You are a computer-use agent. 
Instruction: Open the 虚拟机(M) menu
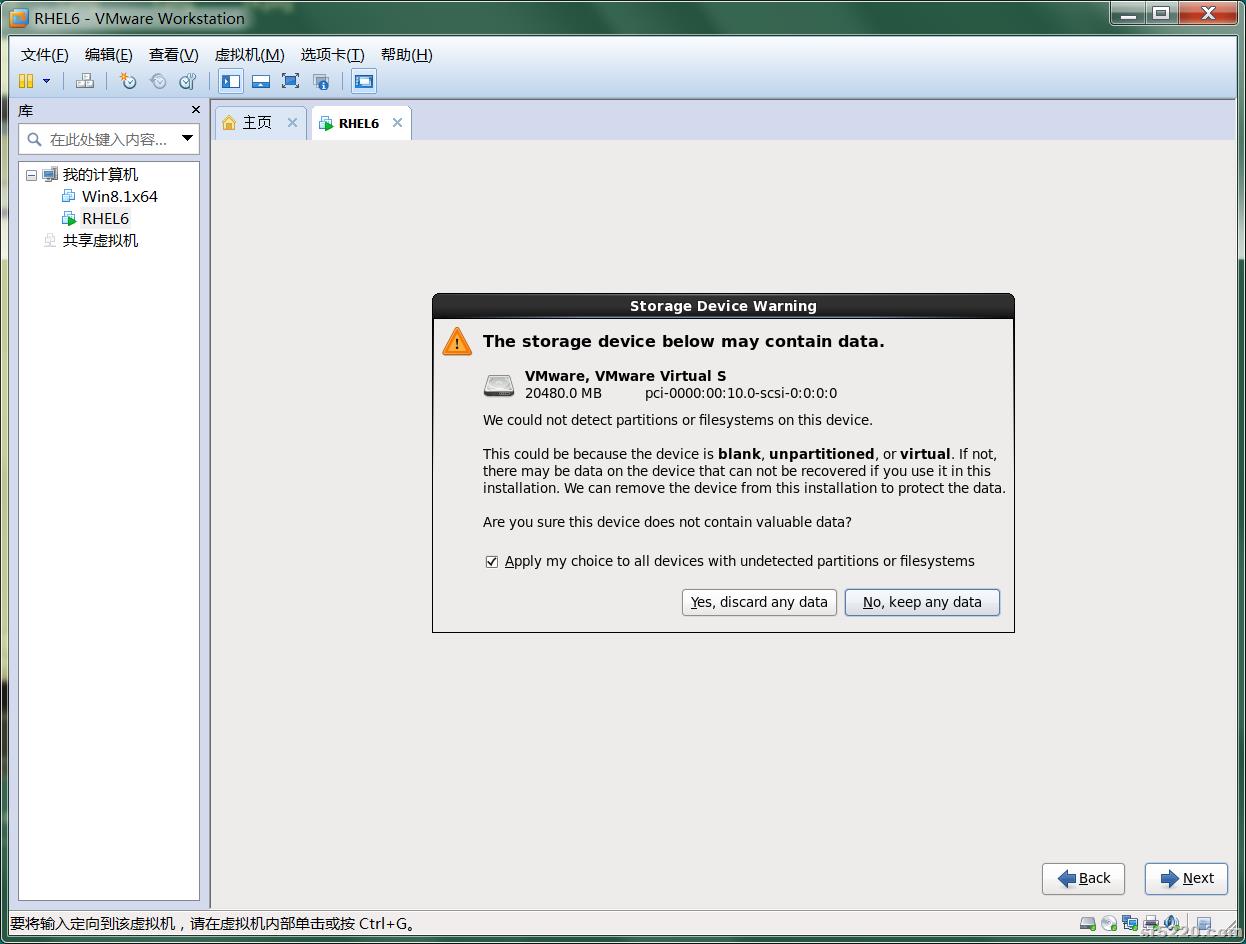click(250, 55)
